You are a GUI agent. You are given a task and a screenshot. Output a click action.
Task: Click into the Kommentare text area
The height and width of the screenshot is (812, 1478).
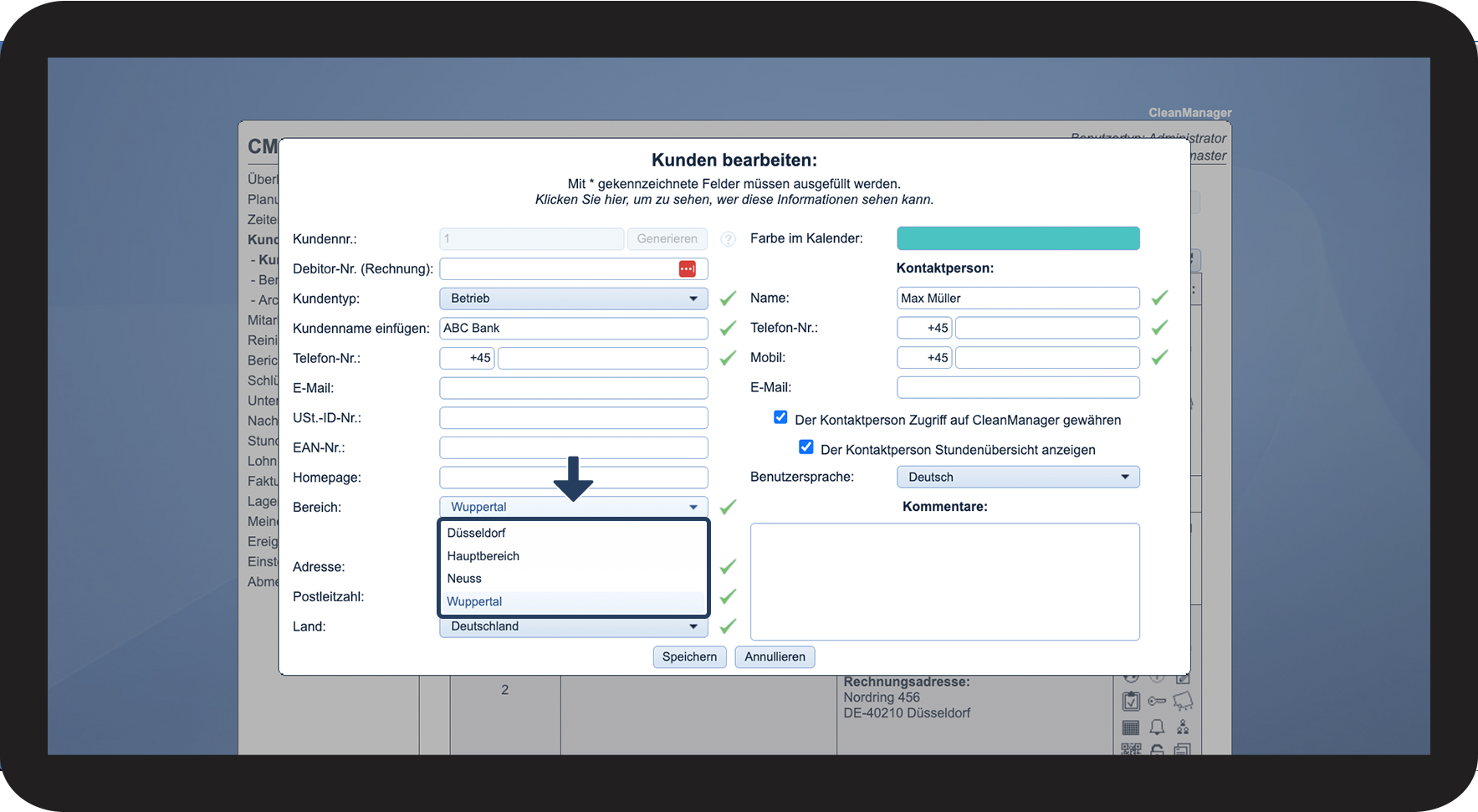pos(944,581)
